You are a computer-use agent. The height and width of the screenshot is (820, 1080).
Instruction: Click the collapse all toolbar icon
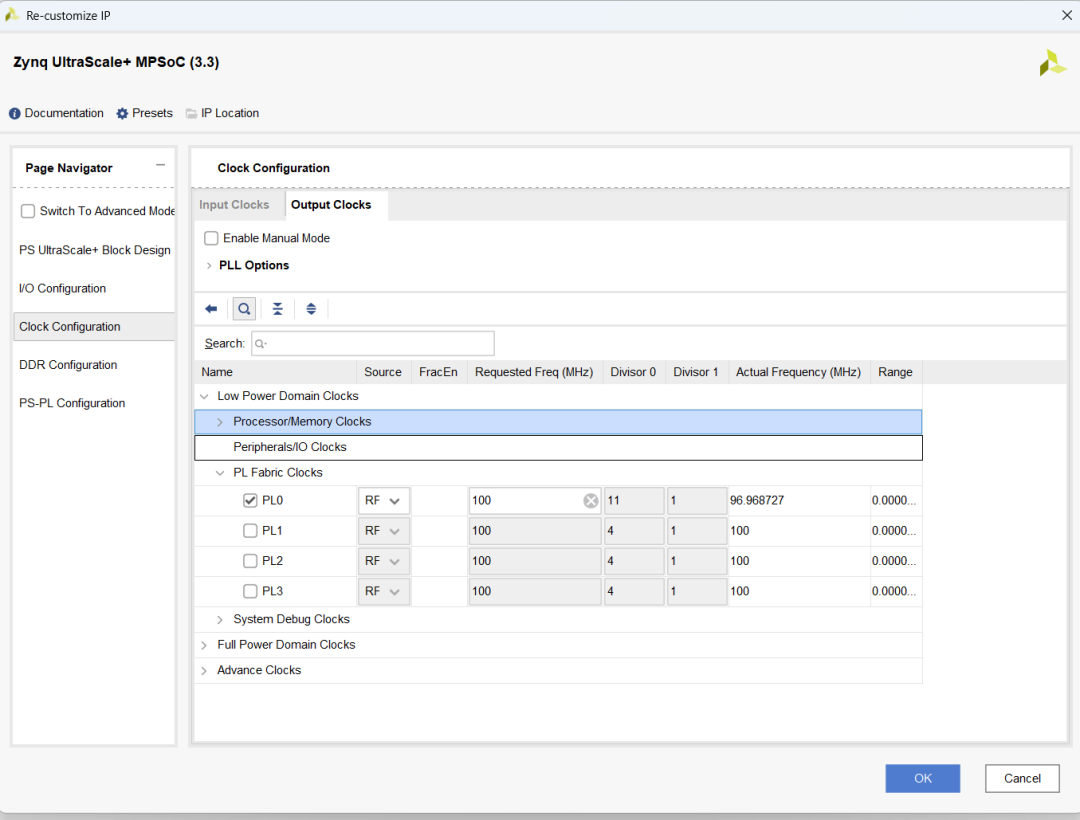point(278,309)
